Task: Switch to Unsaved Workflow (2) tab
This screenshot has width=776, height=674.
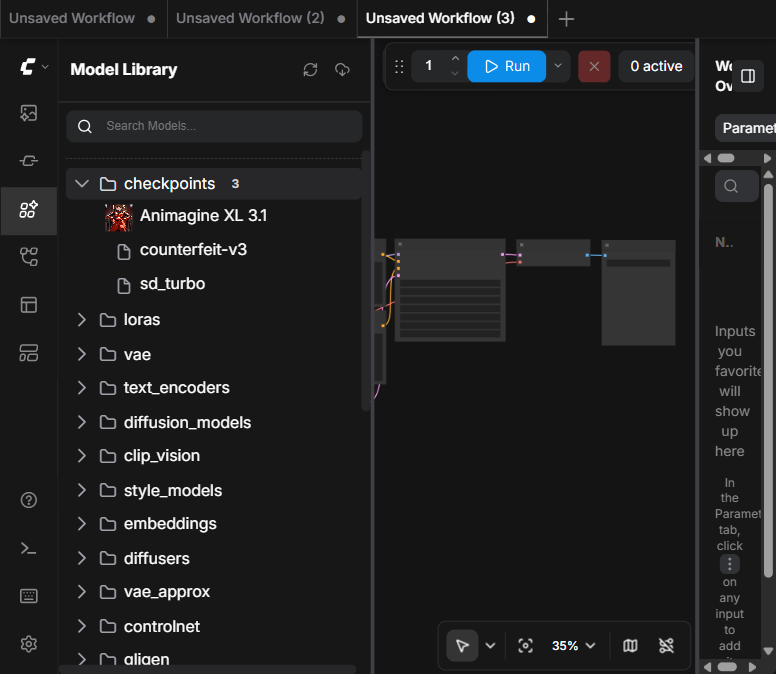Action: click(x=261, y=19)
